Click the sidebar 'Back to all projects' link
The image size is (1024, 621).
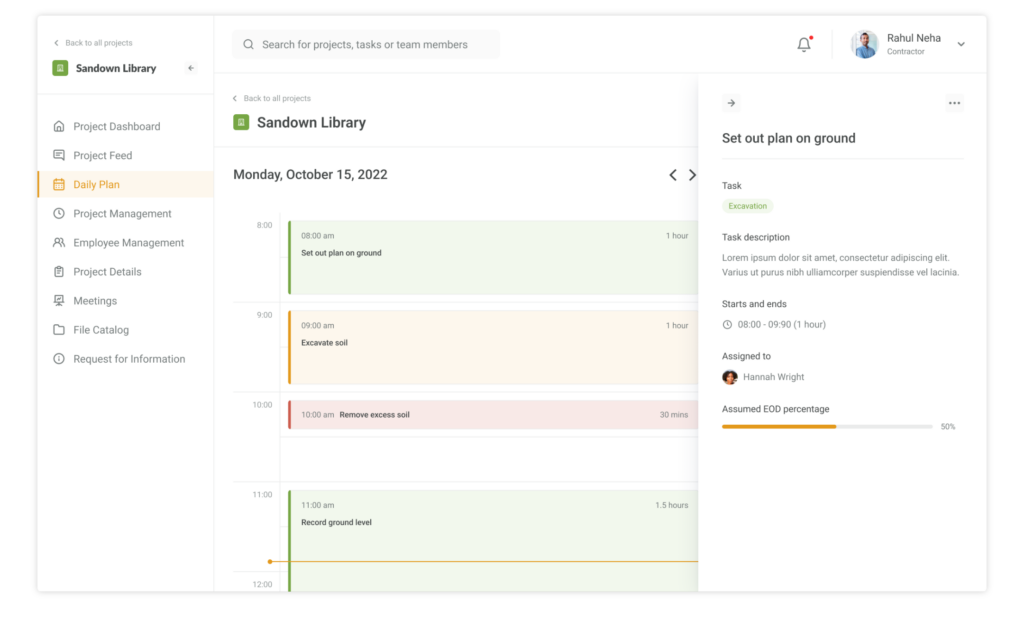click(98, 43)
